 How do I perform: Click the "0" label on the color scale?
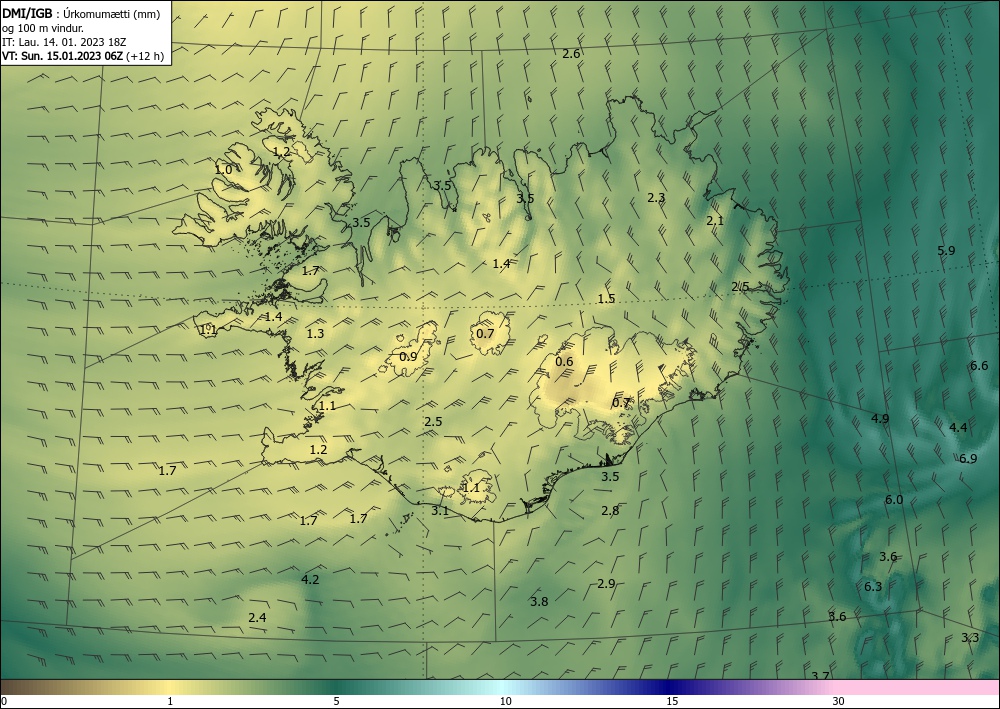[4, 701]
